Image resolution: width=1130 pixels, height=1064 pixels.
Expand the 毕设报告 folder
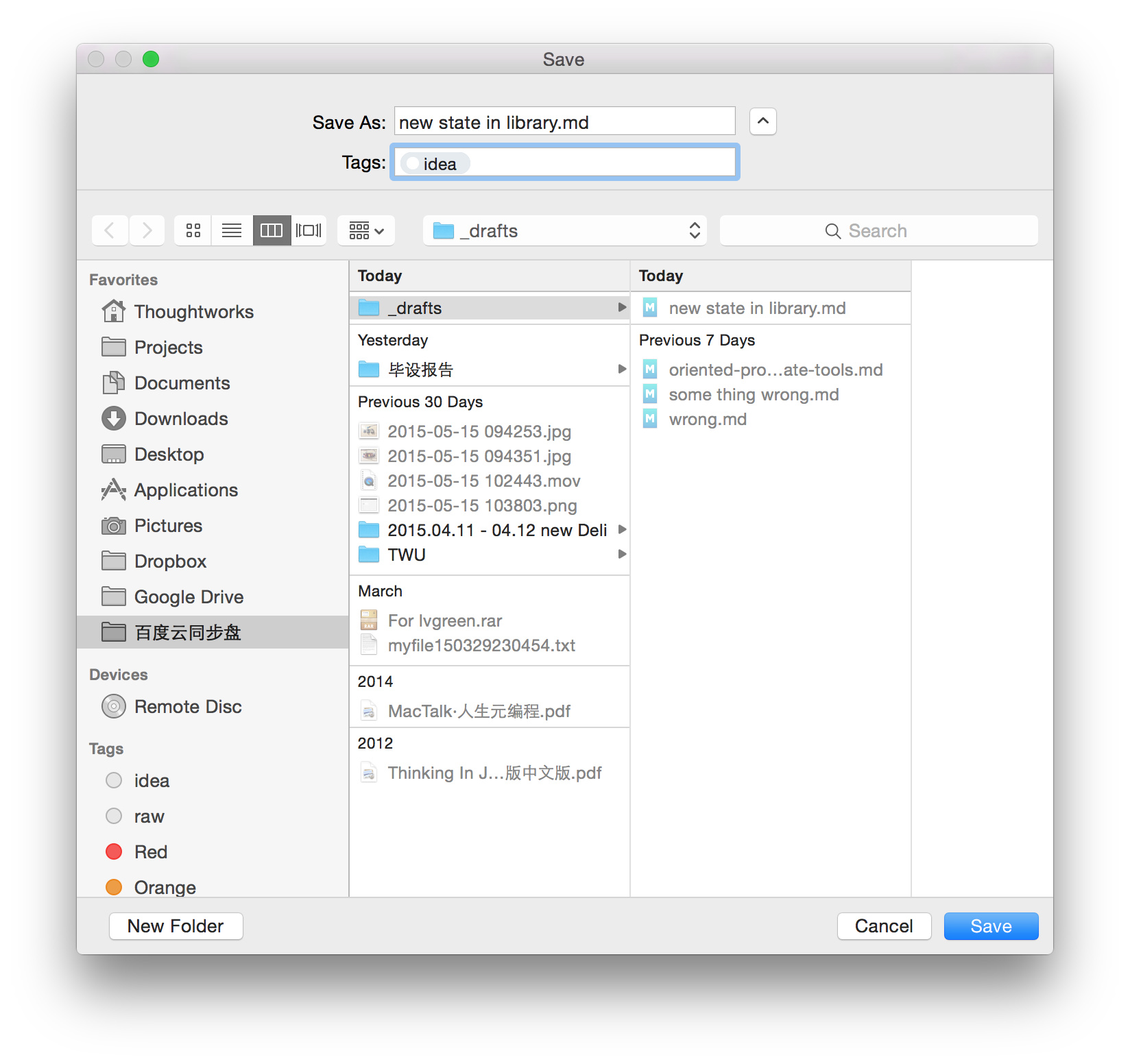tap(621, 369)
